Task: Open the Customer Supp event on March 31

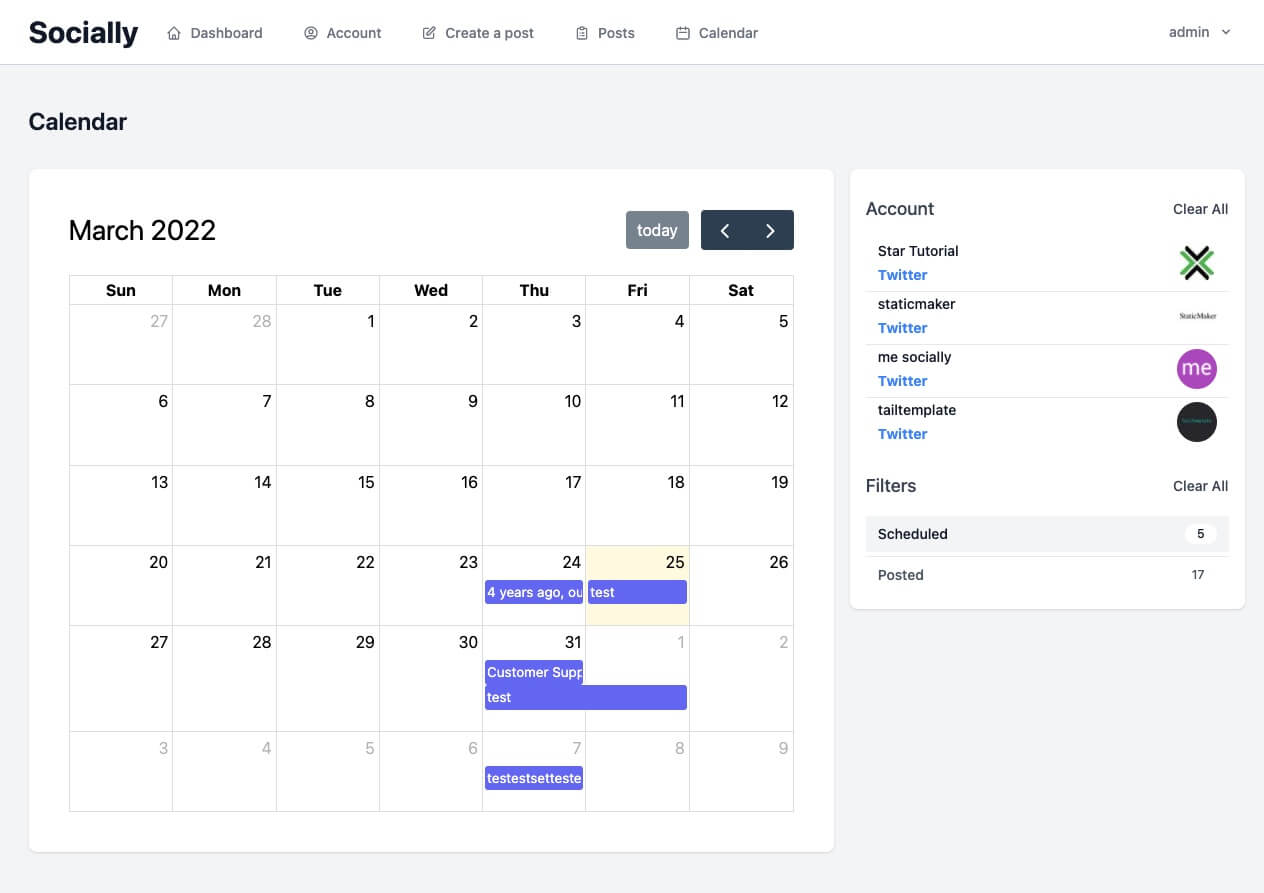Action: coord(534,672)
